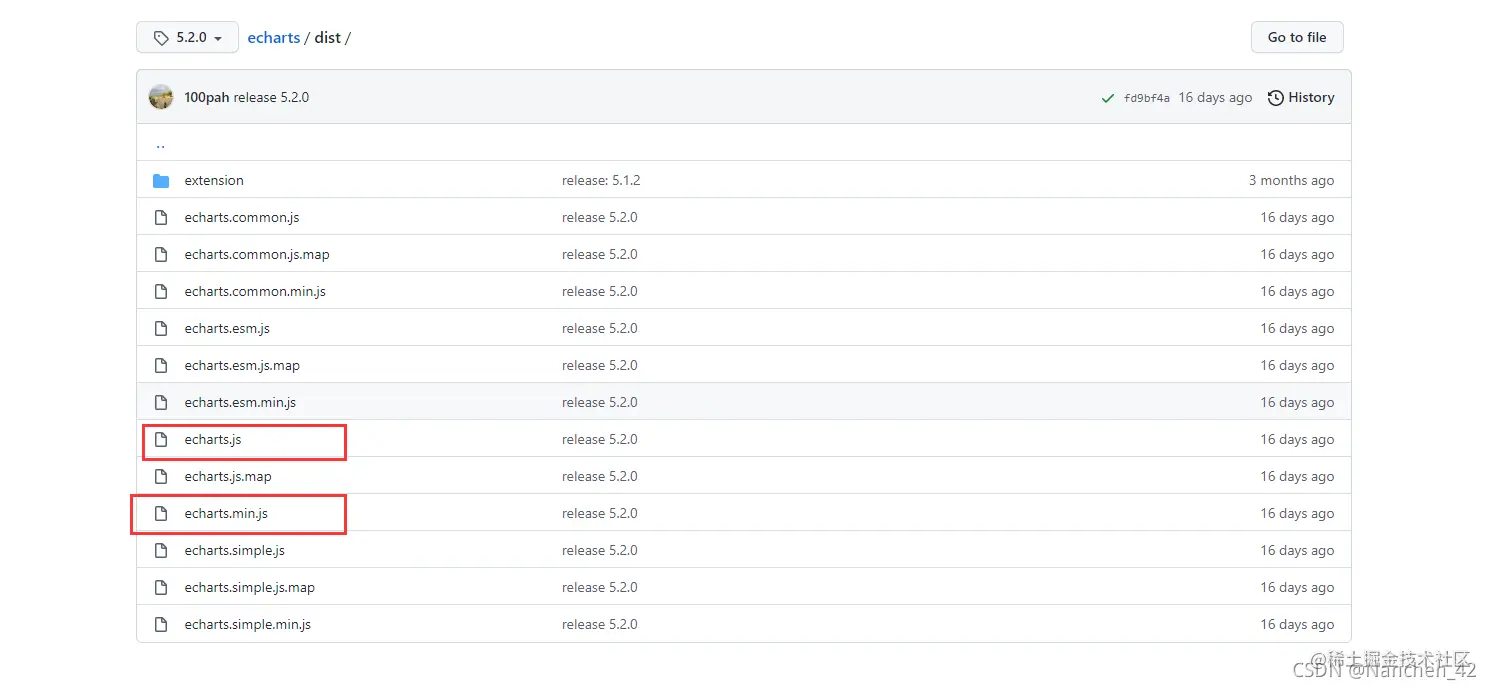The height and width of the screenshot is (690, 1491).
Task: Open file echarts.common.min.js
Action: [255, 291]
